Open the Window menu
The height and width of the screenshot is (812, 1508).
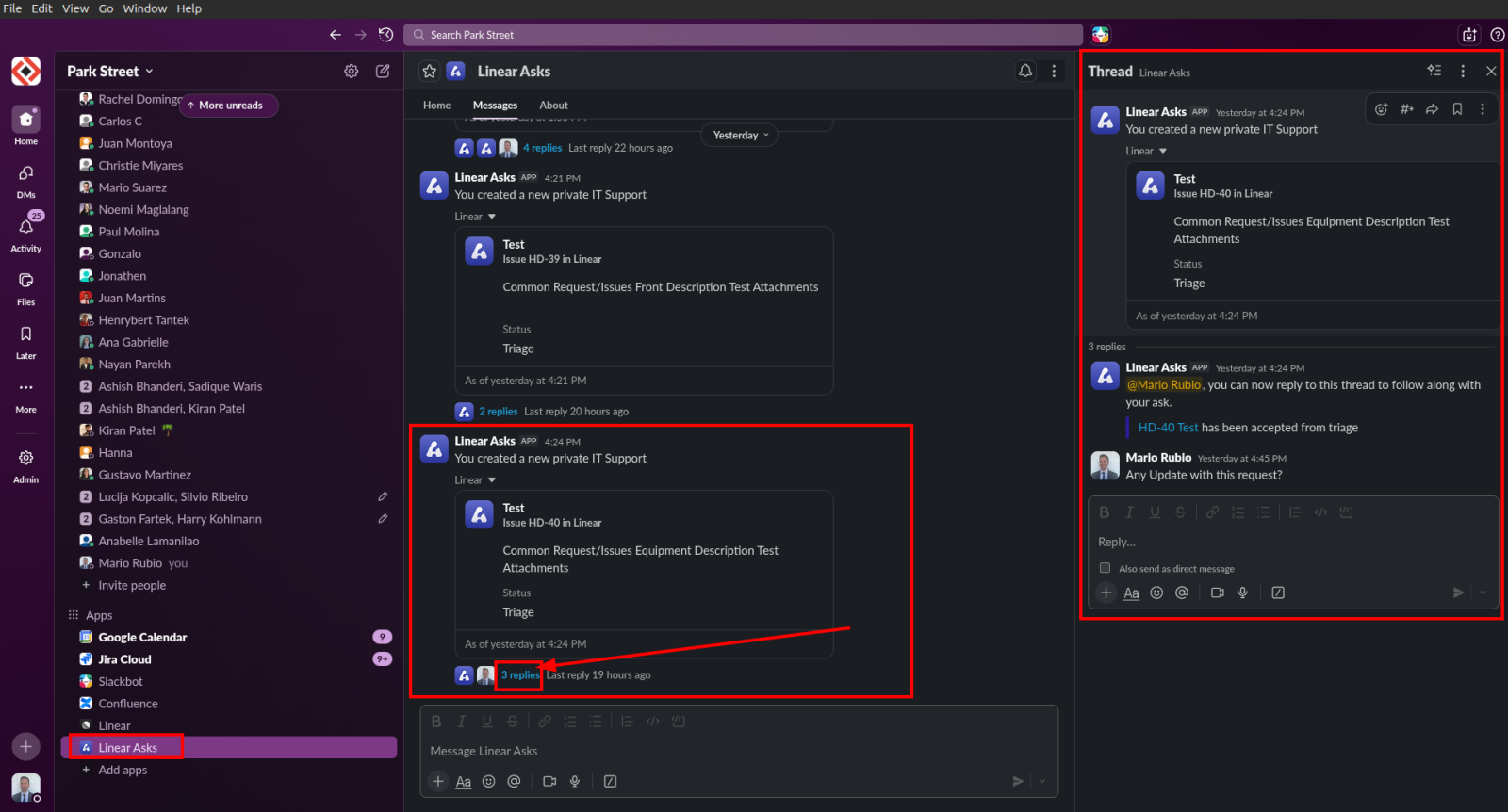(145, 8)
